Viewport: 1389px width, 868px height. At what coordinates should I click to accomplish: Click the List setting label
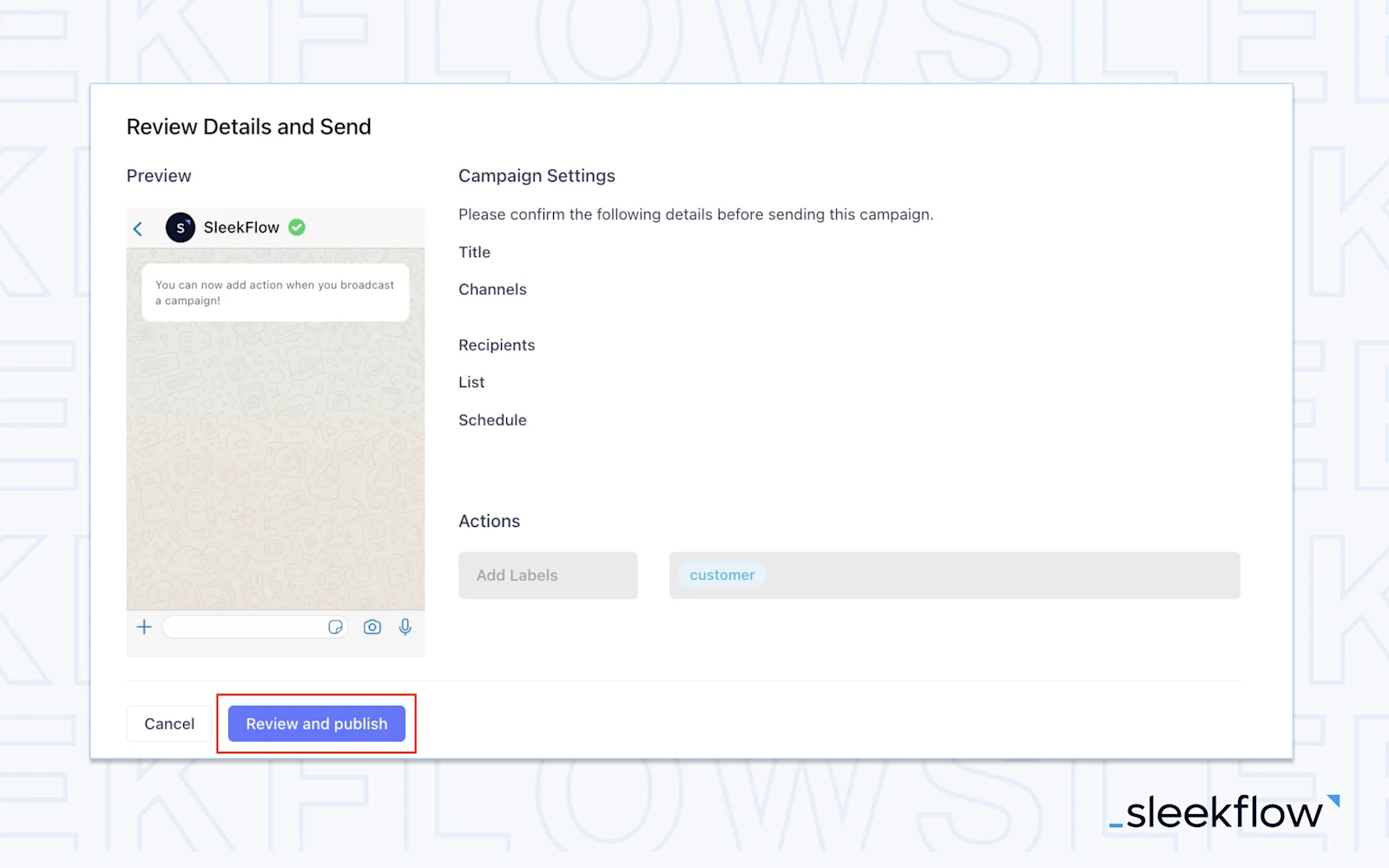[x=471, y=383]
